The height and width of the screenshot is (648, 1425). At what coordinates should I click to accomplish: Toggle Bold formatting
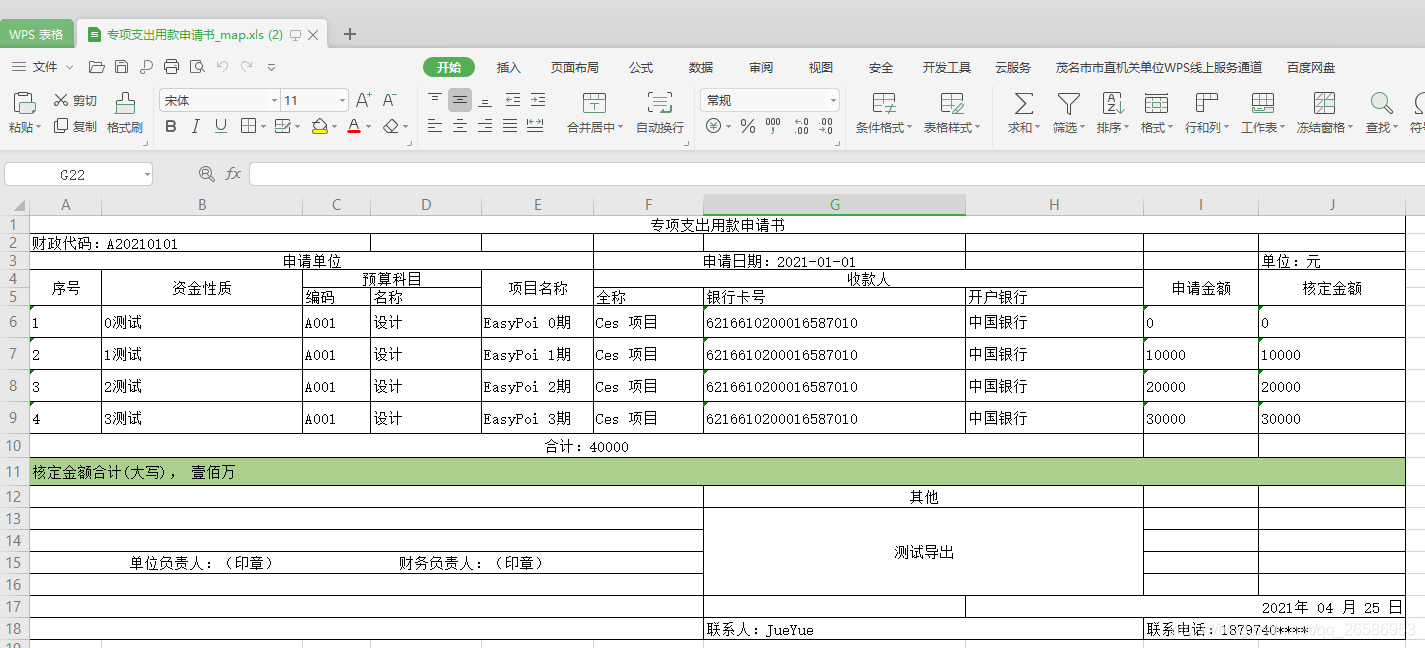(x=170, y=126)
